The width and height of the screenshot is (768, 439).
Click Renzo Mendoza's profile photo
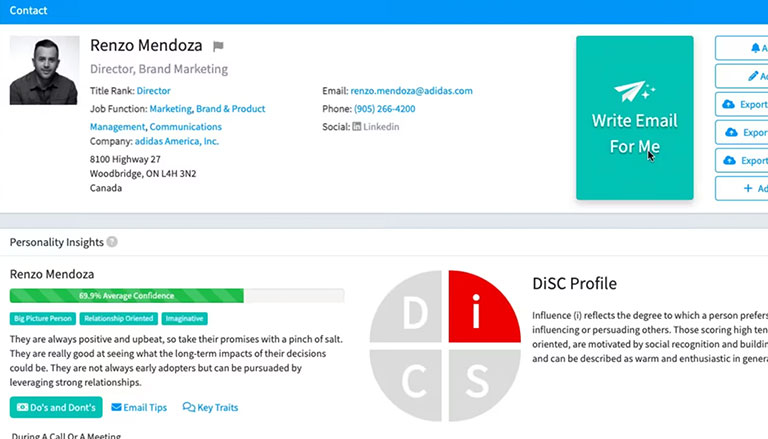pos(45,70)
